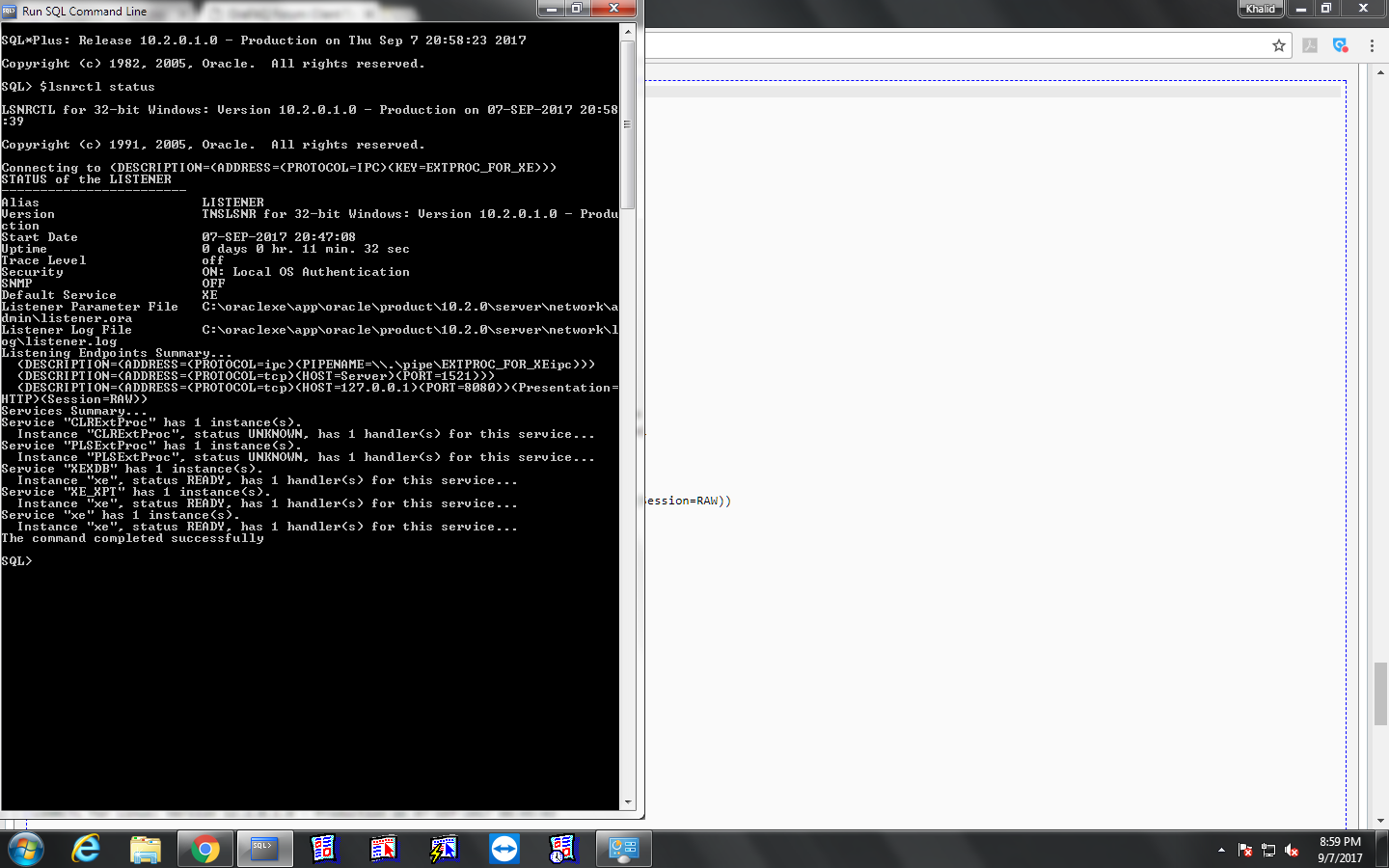Click the 'Default Service' row

coord(109,295)
